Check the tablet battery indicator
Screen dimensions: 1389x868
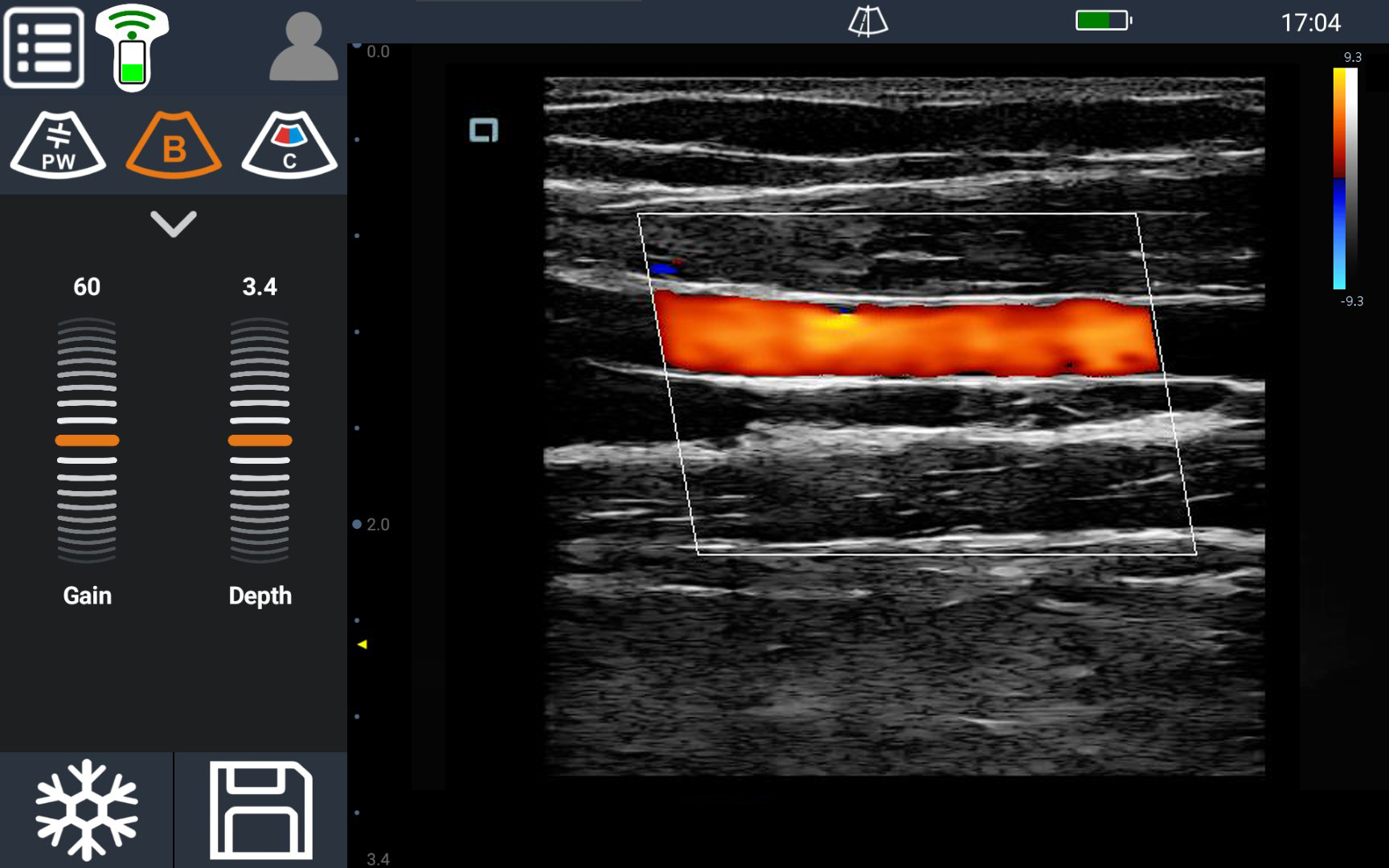[x=1104, y=20]
